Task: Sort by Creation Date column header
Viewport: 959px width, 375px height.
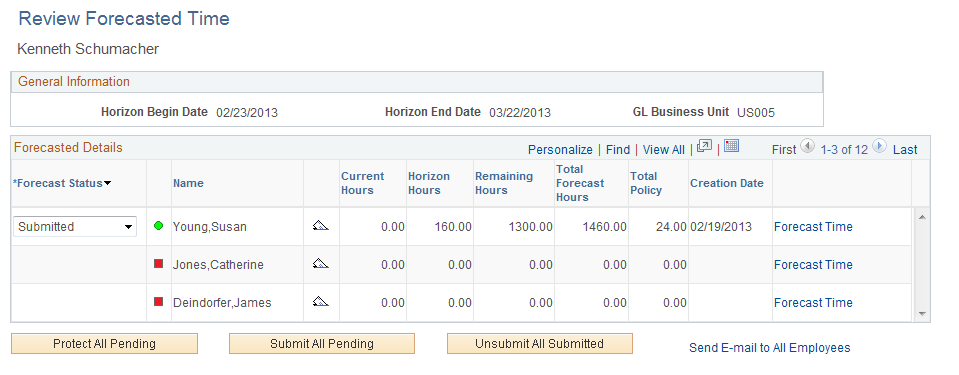Action: tap(727, 183)
